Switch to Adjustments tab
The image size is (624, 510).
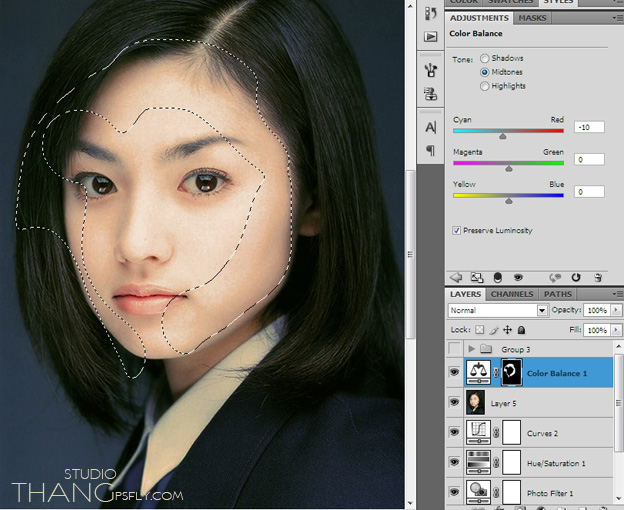coord(479,18)
